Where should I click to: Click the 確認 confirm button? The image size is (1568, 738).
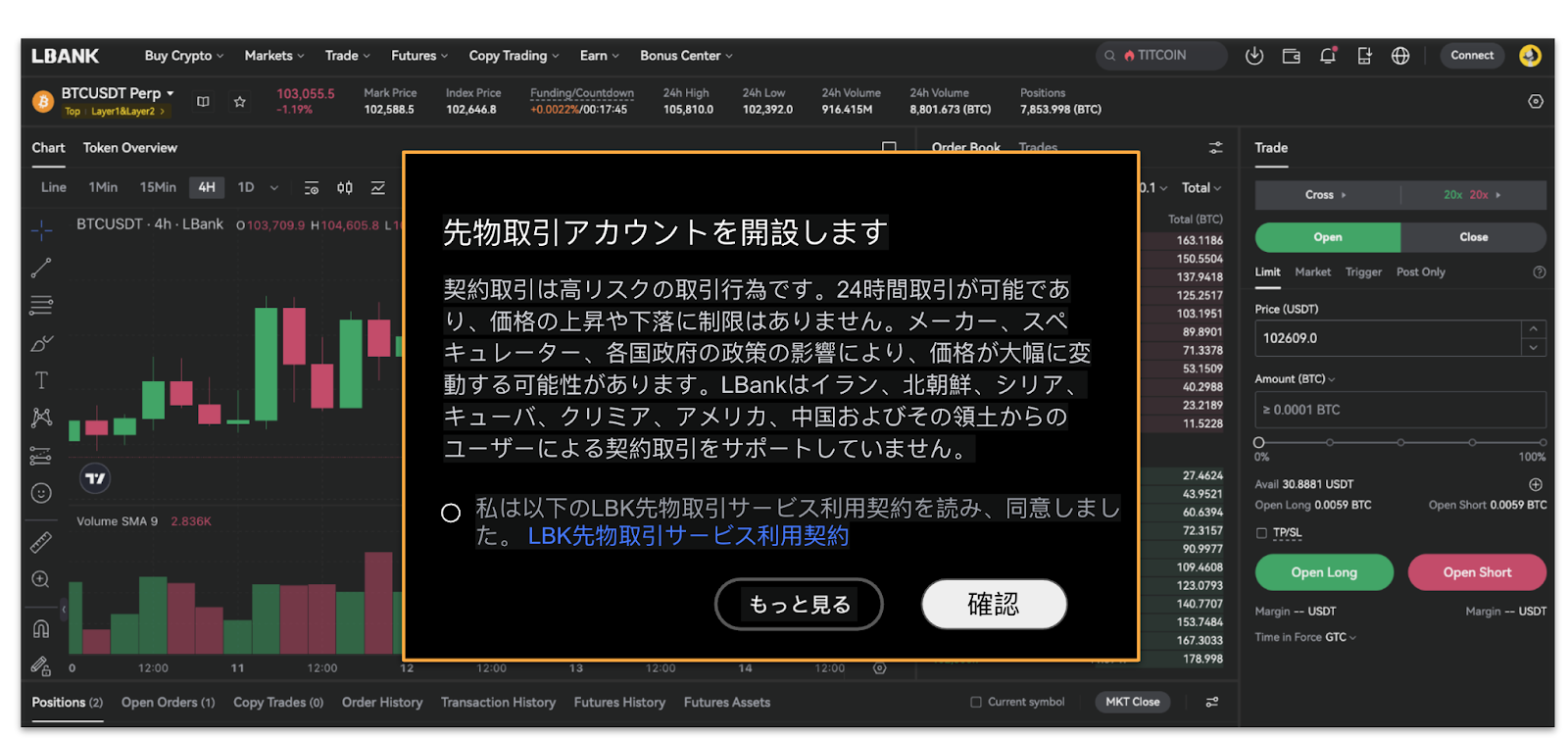pyautogui.click(x=994, y=604)
